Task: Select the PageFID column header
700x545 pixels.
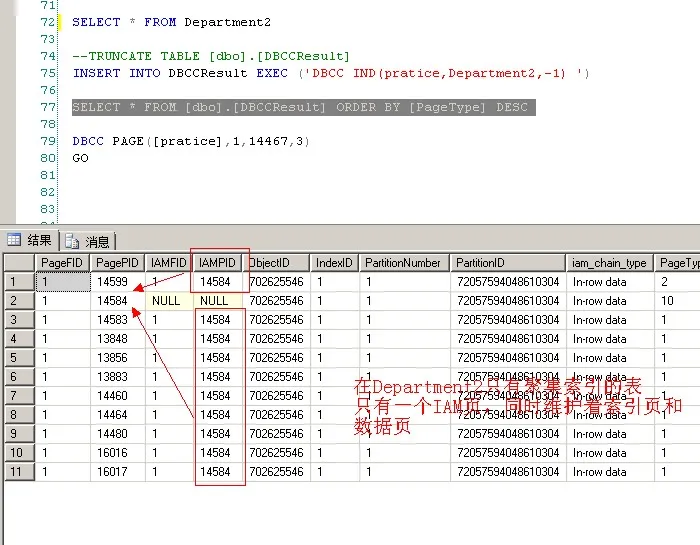Action: [62, 263]
